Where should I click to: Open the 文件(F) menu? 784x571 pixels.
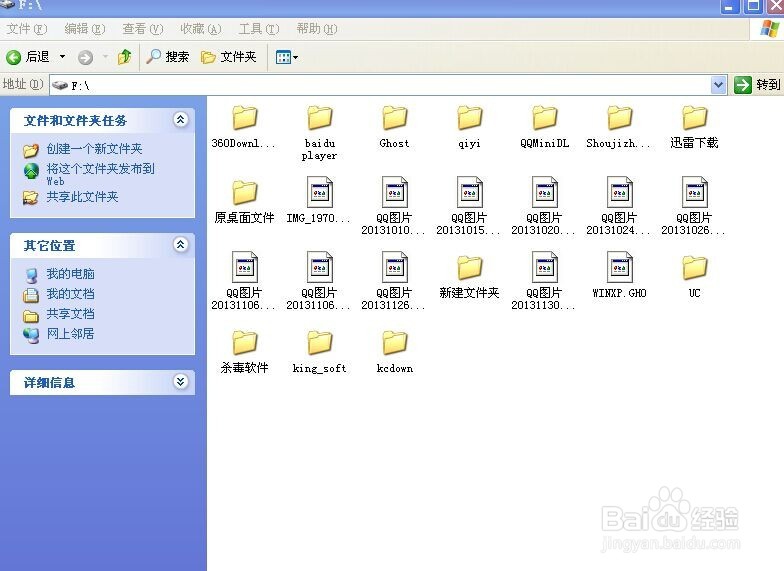[x=27, y=29]
